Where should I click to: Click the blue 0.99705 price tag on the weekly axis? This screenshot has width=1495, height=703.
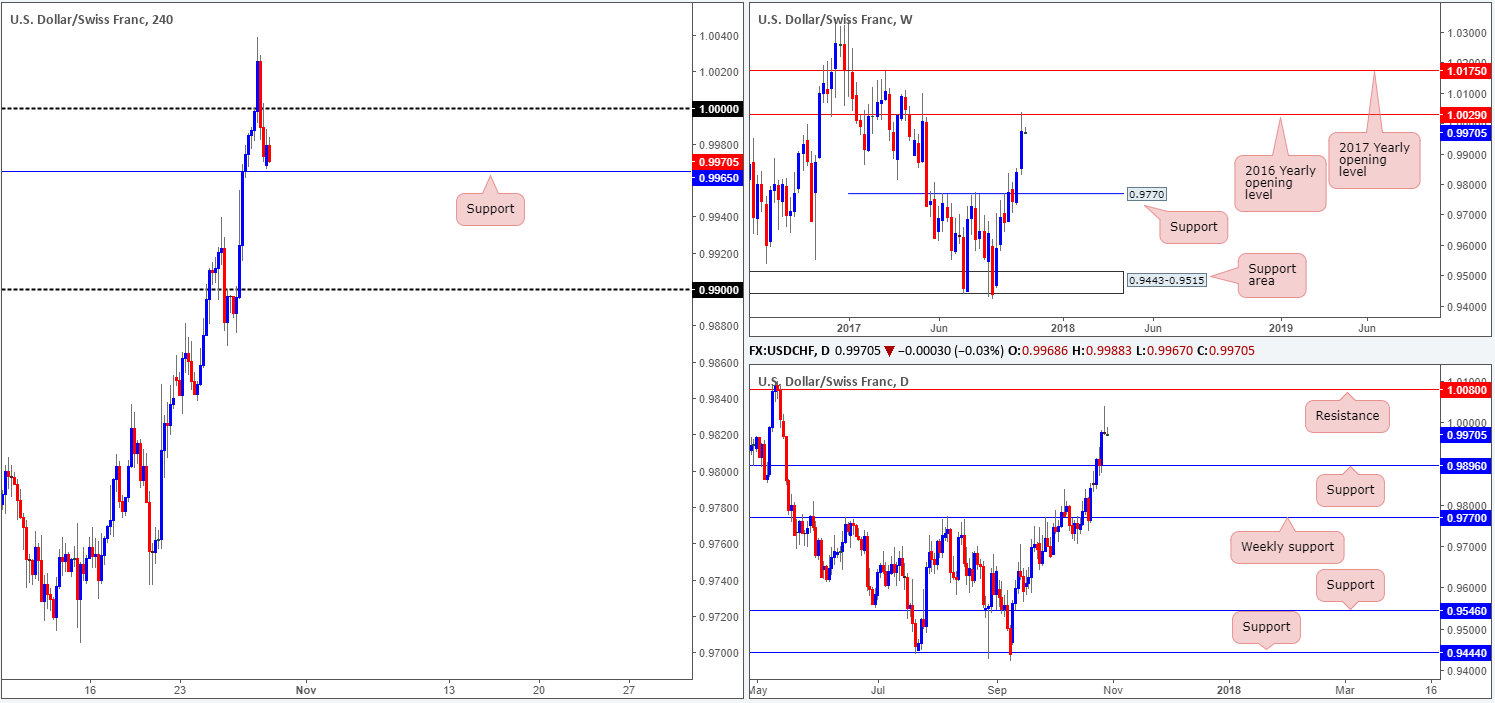1465,132
